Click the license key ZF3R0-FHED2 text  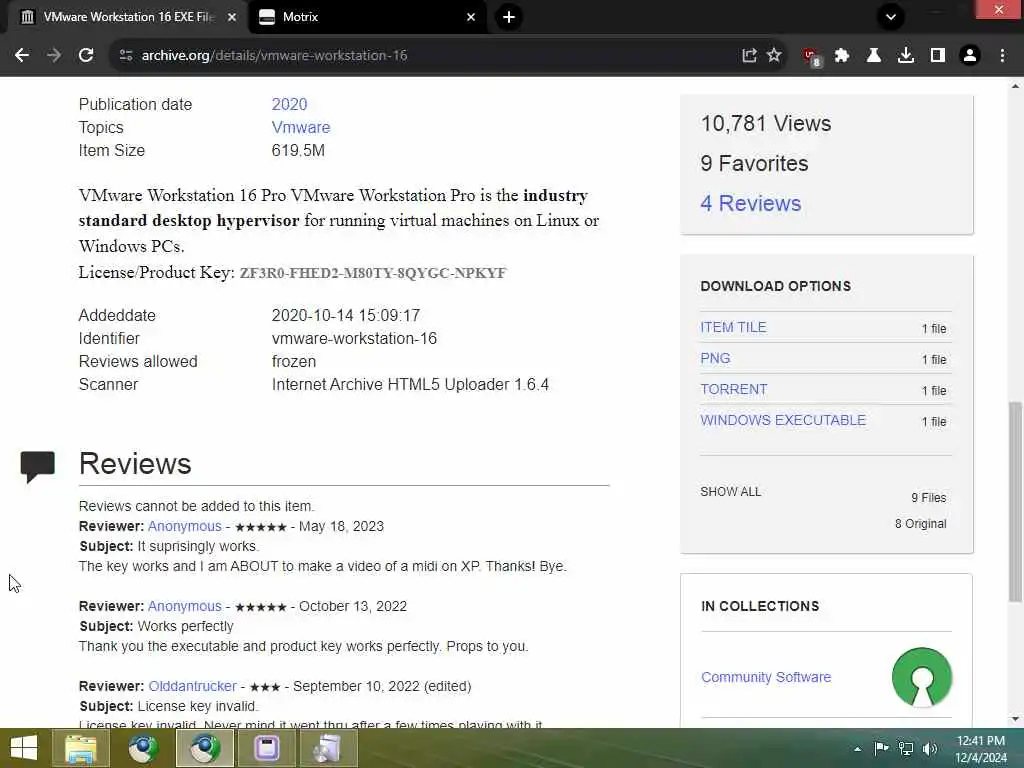click(x=373, y=273)
